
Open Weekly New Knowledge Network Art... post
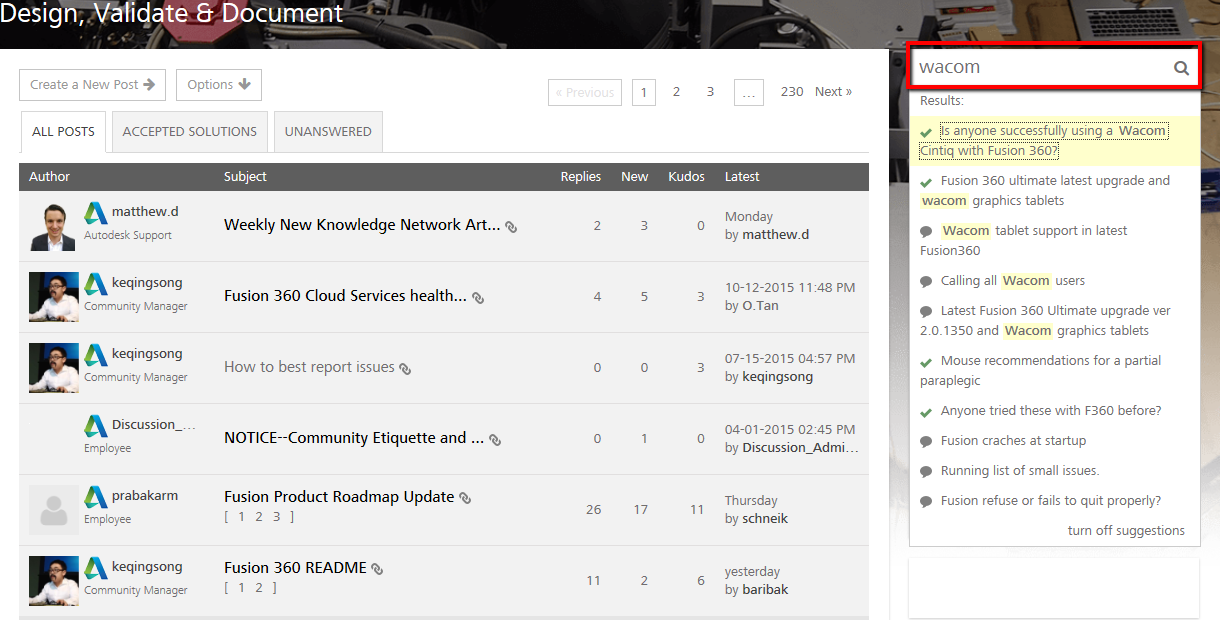(x=362, y=225)
